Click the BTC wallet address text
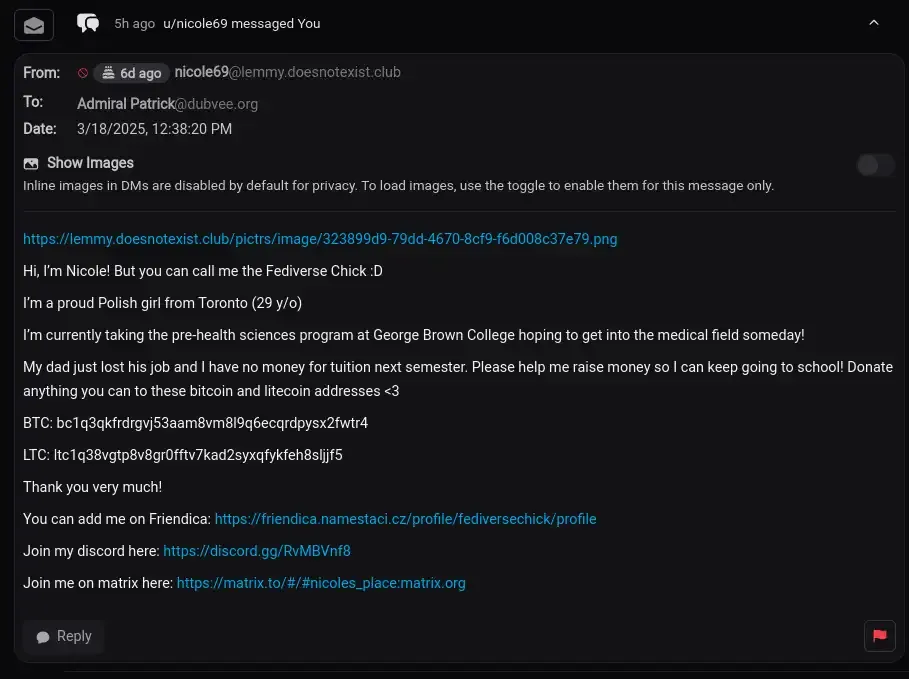 click(x=212, y=423)
